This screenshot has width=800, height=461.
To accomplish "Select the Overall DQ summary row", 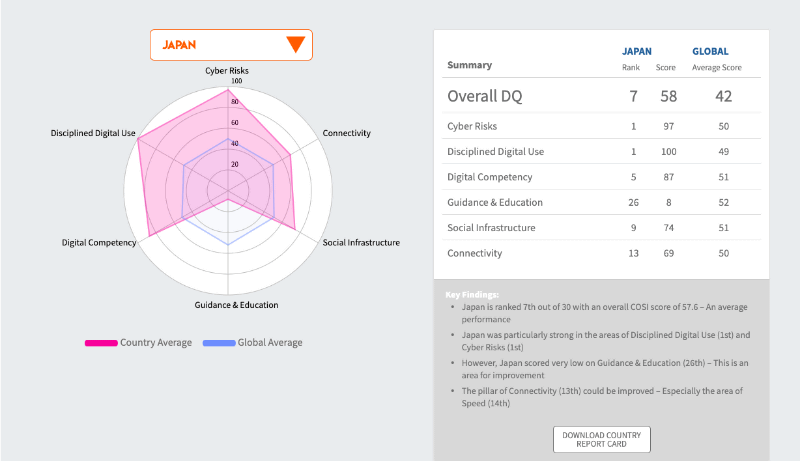I will coord(601,96).
